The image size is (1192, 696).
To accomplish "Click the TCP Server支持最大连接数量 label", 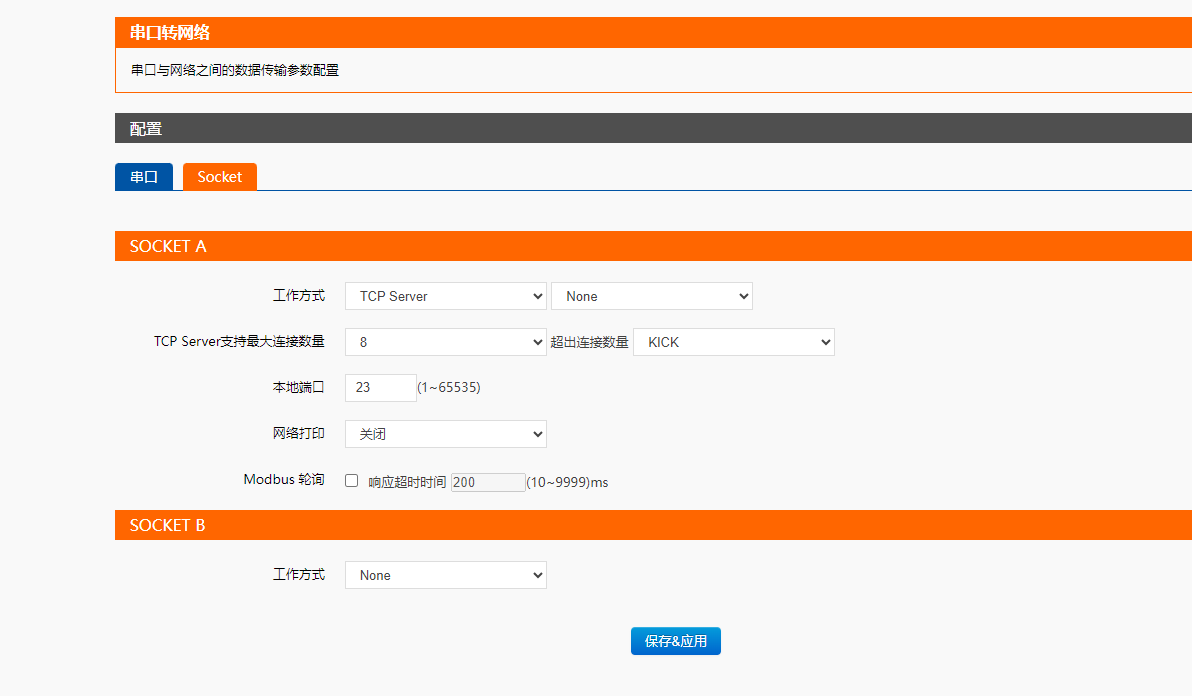I will 239,342.
